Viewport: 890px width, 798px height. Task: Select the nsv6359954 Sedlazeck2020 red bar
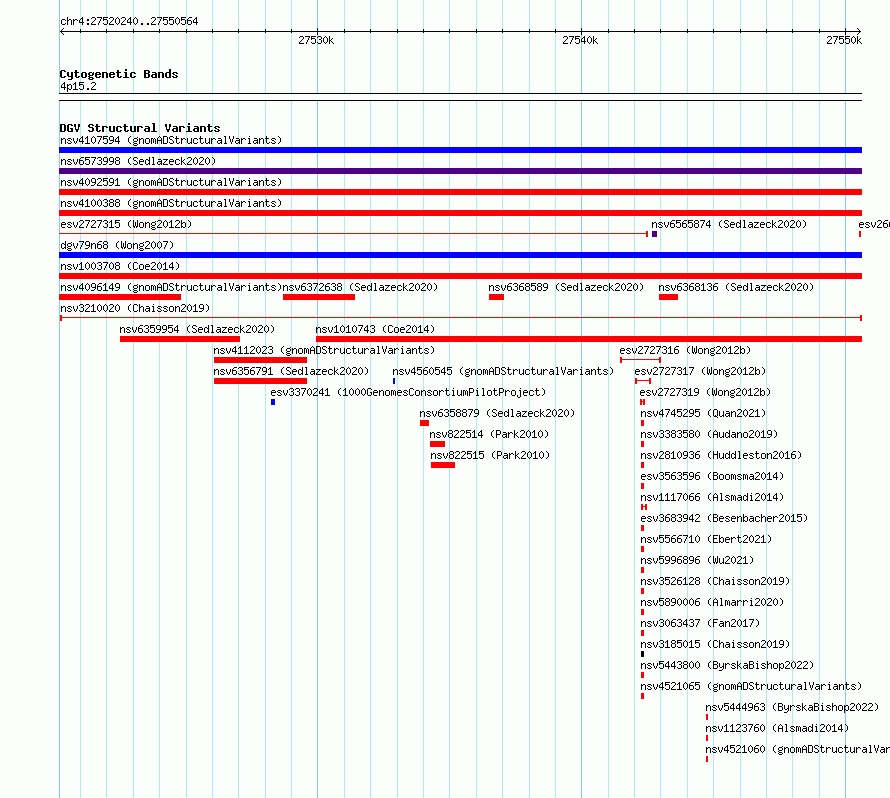180,339
